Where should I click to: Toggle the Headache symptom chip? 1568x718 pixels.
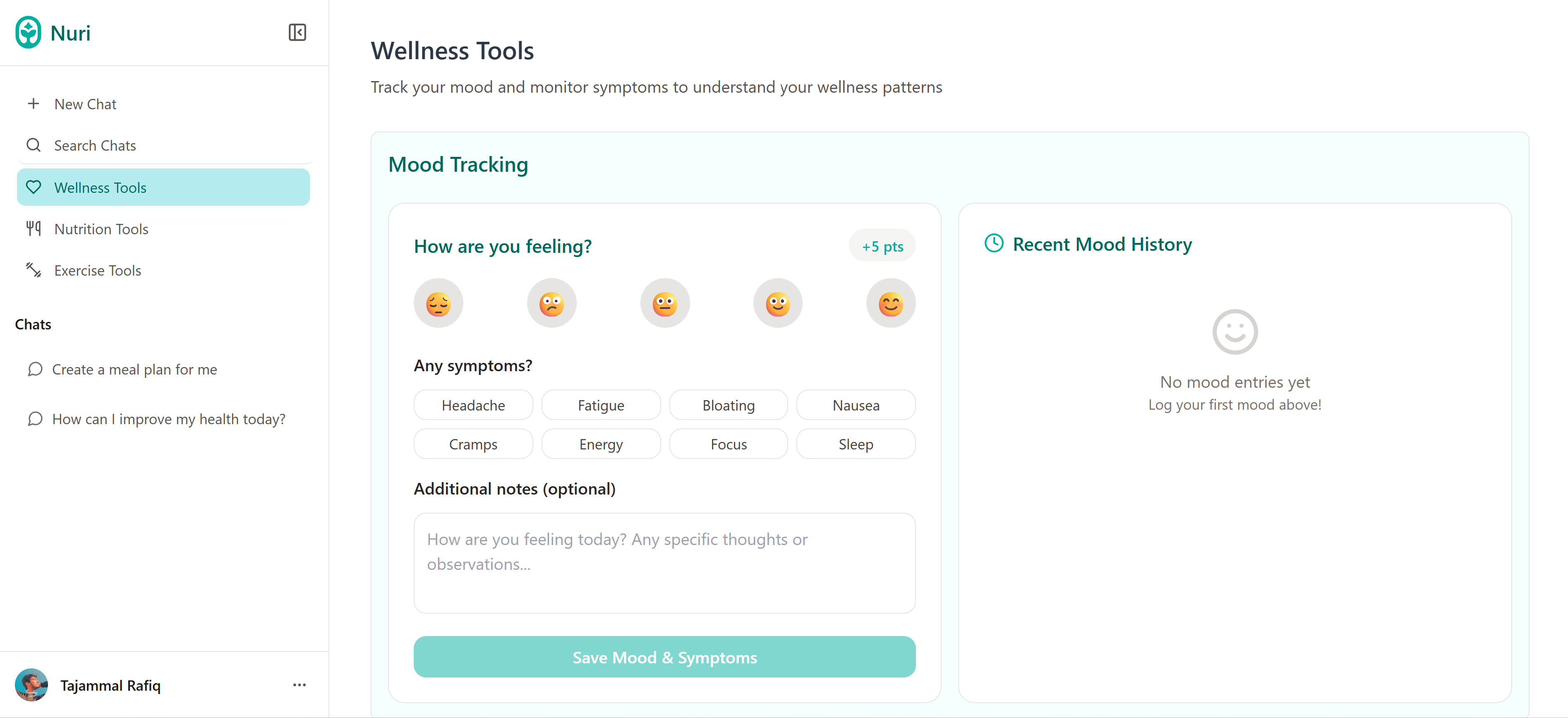473,404
